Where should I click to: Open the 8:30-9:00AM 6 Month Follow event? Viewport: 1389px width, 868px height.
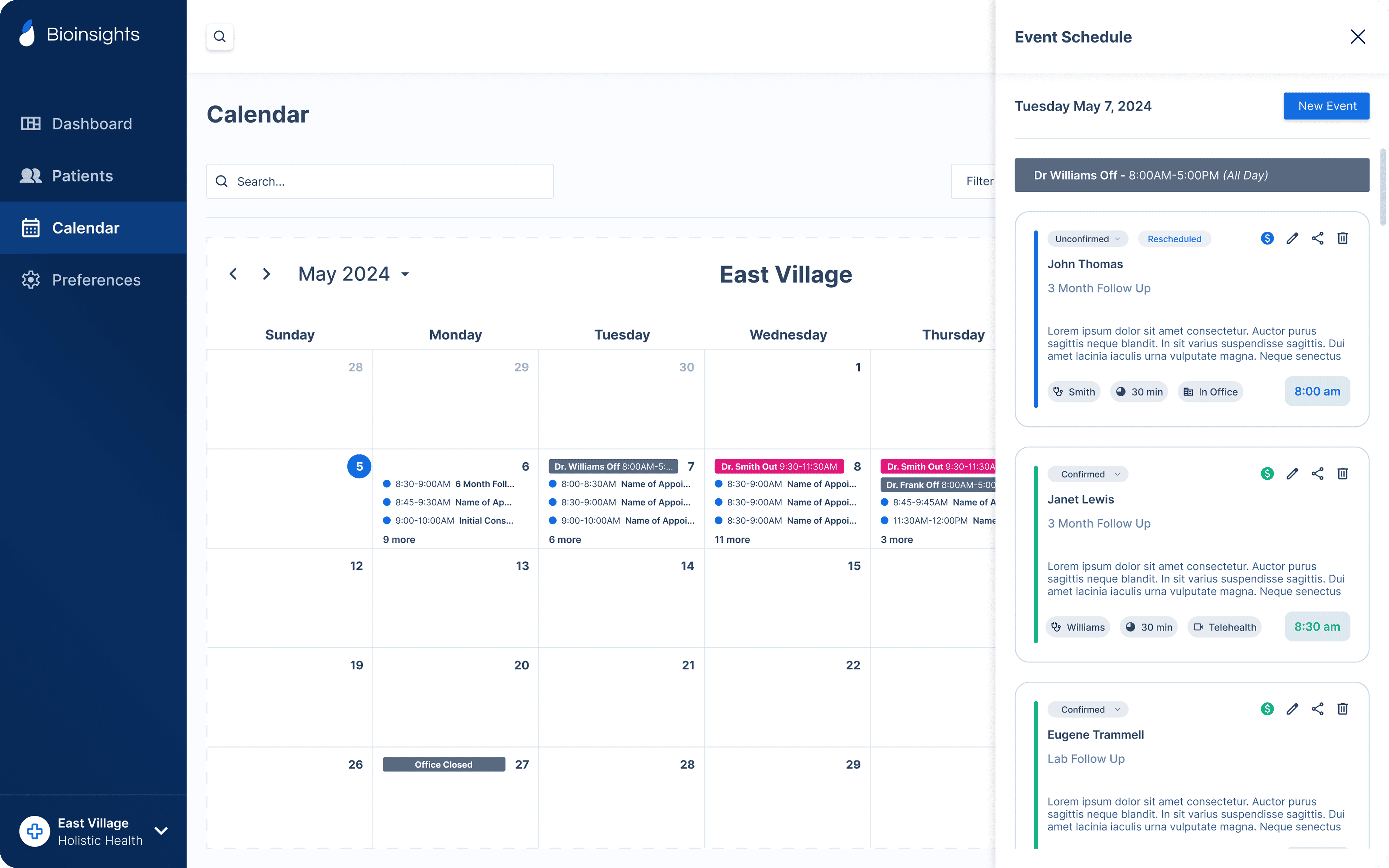click(x=449, y=484)
